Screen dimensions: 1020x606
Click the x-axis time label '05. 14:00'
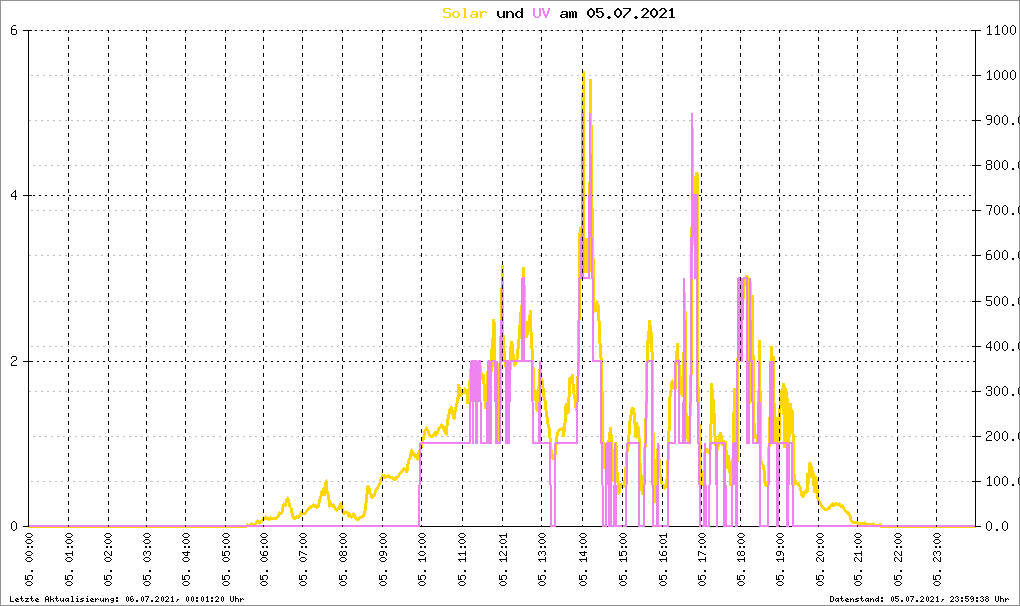583,560
